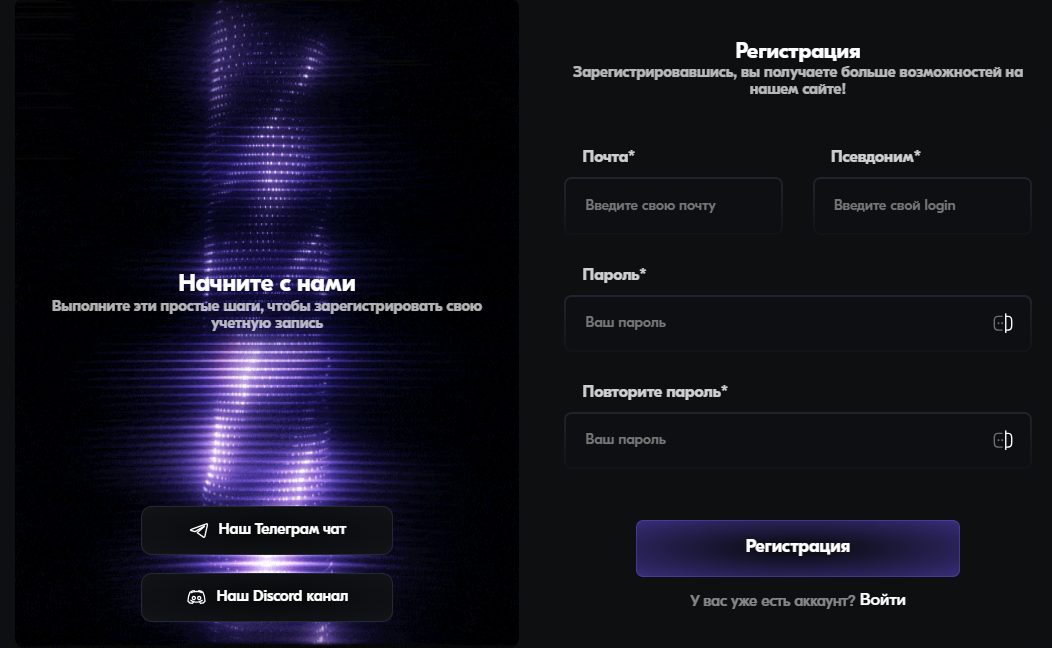Toggle visibility icon in Пароль field
This screenshot has width=1052, height=648.
click(x=1003, y=323)
